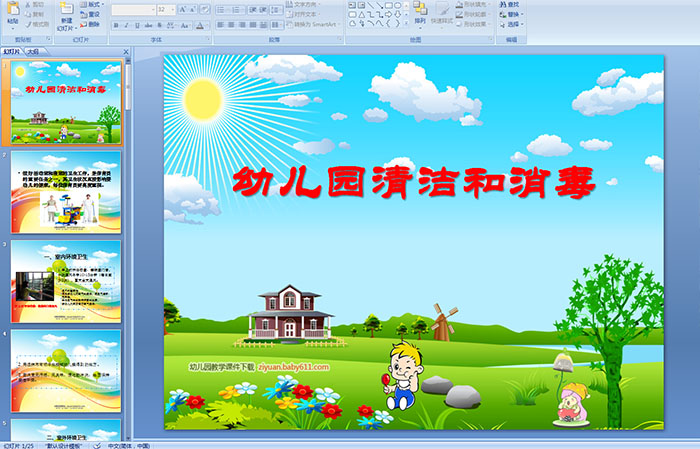Screen dimensions: 700x449
Task: Open the font name combo box
Action: (x=133, y=9)
